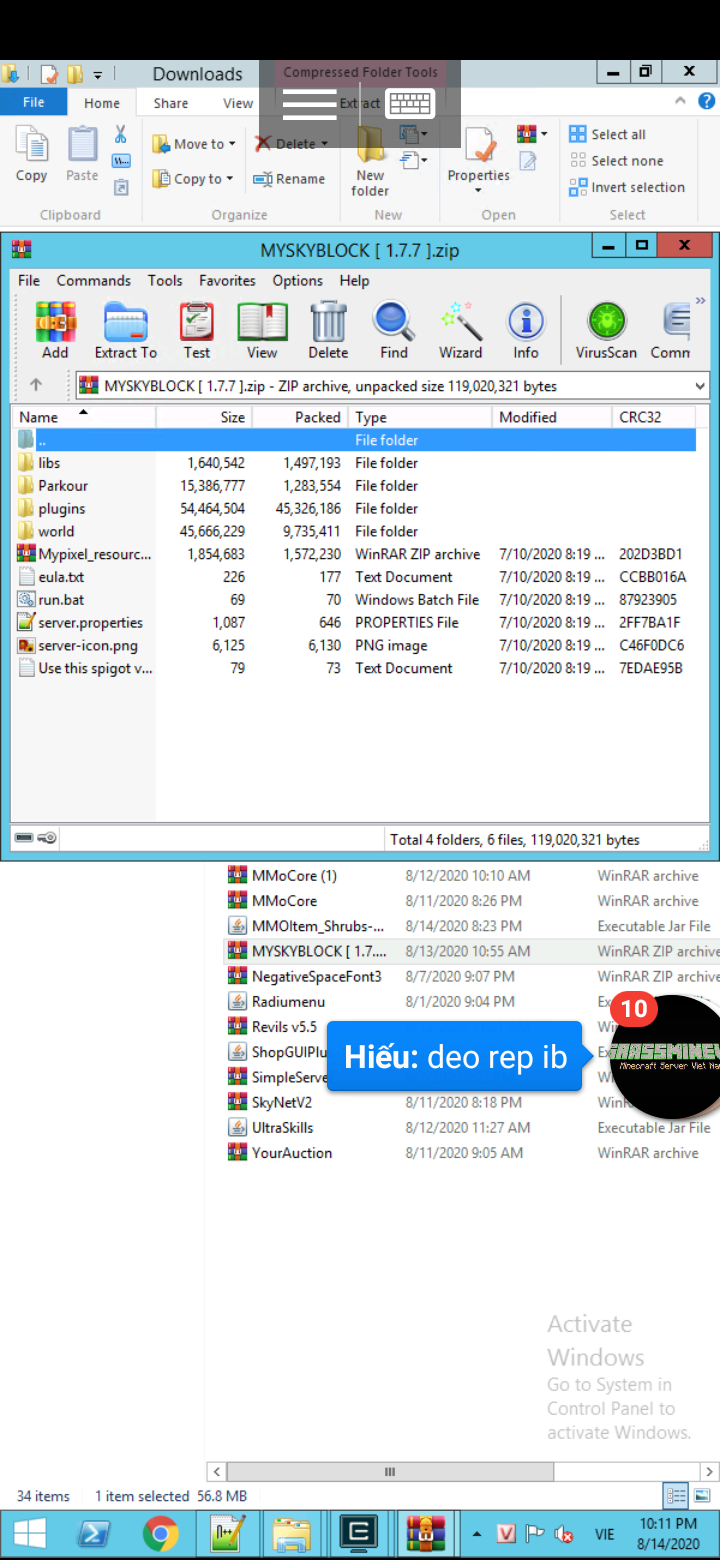Image resolution: width=720 pixels, height=1560 pixels.
Task: Go up one level in WinRAR
Action: click(36, 385)
